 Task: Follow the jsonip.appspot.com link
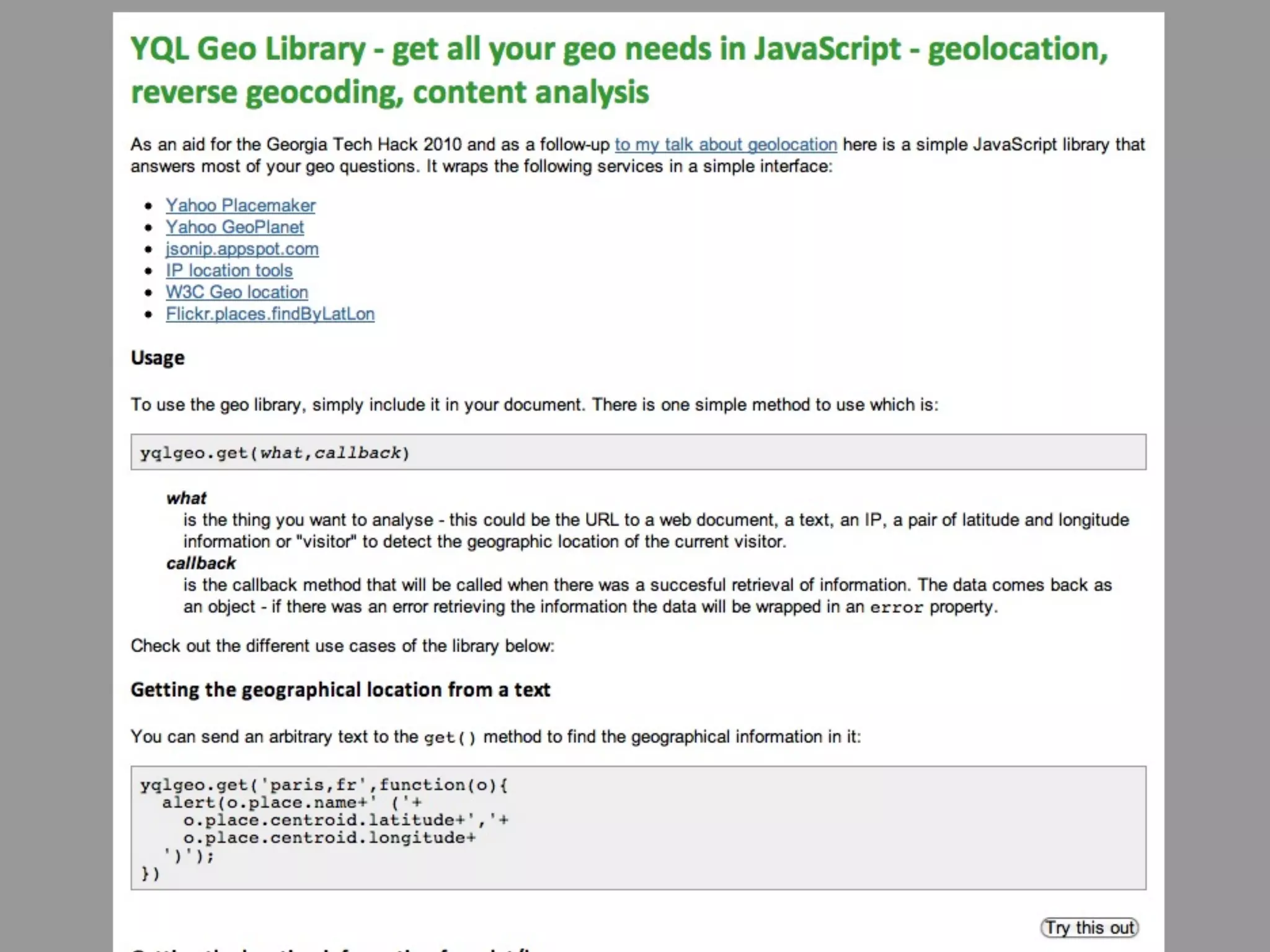coord(242,249)
